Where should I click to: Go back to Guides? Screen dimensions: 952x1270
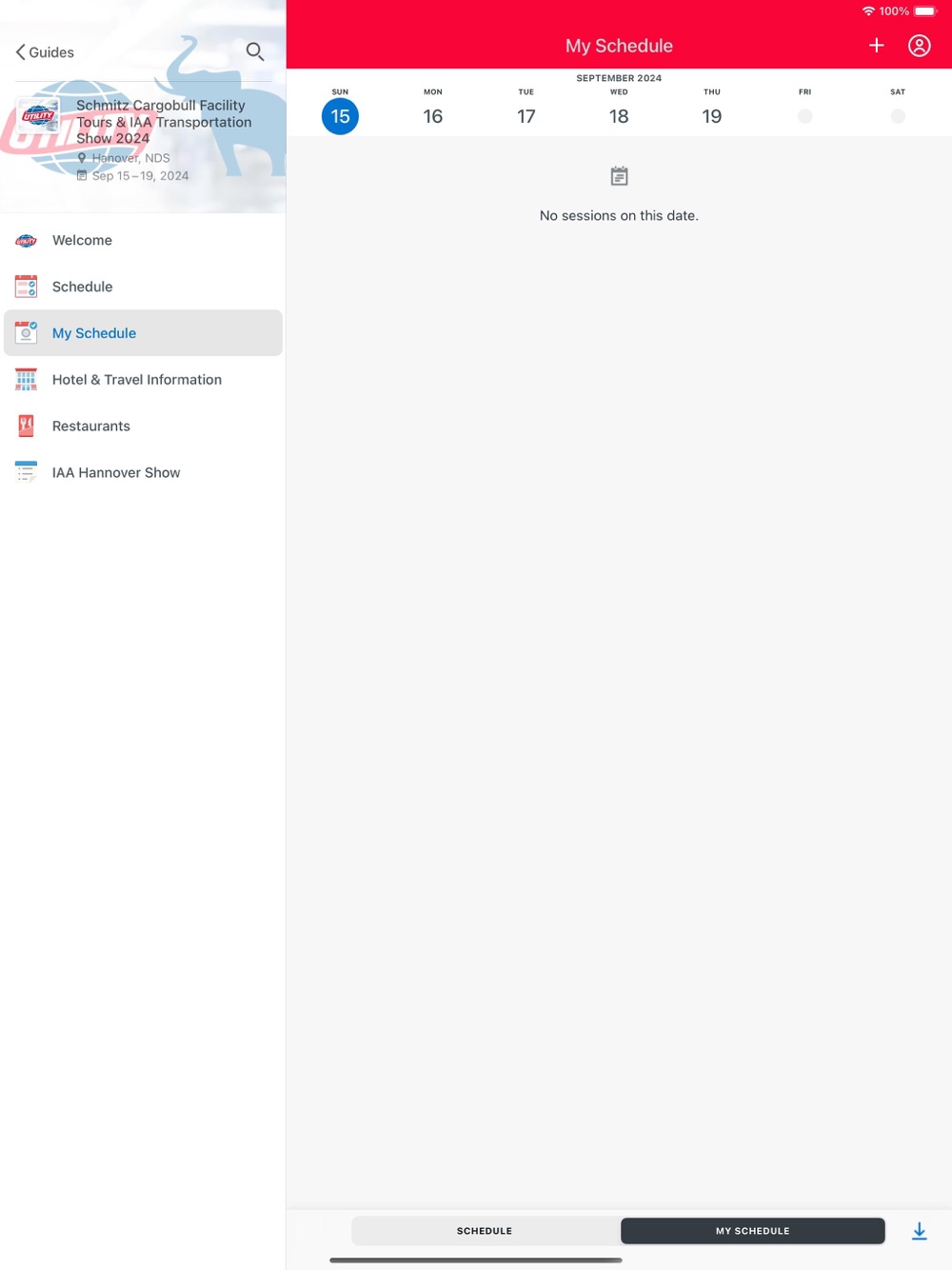click(x=45, y=52)
